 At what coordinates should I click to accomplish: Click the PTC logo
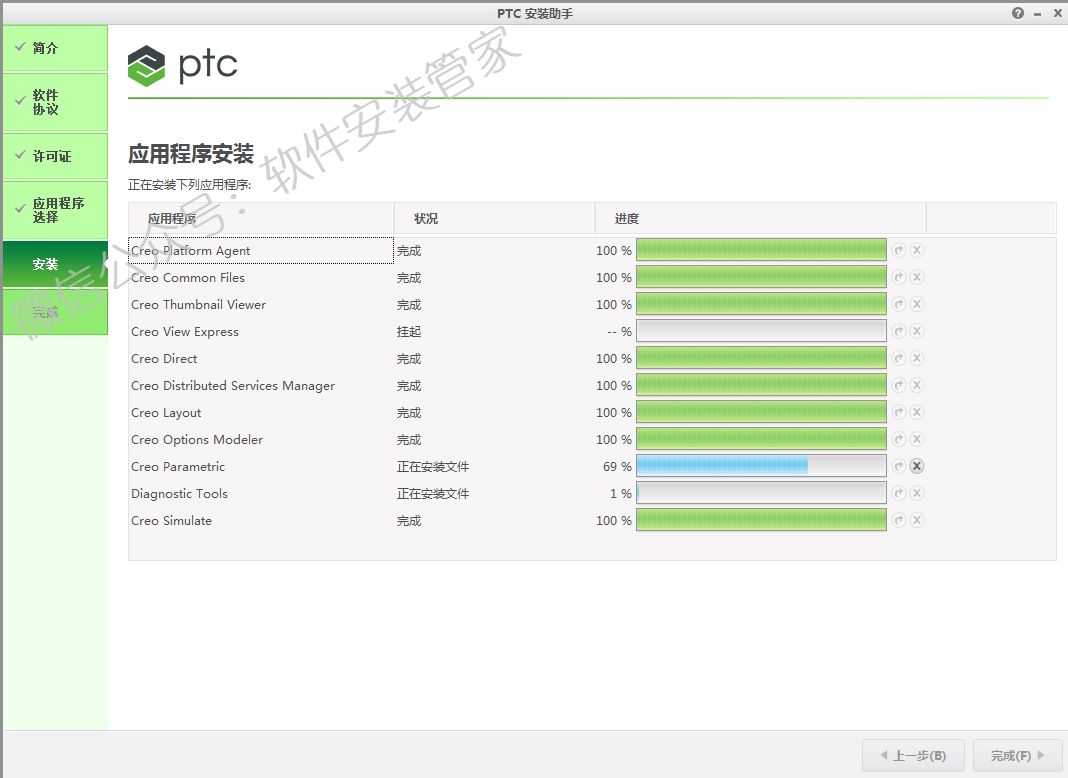(x=183, y=66)
